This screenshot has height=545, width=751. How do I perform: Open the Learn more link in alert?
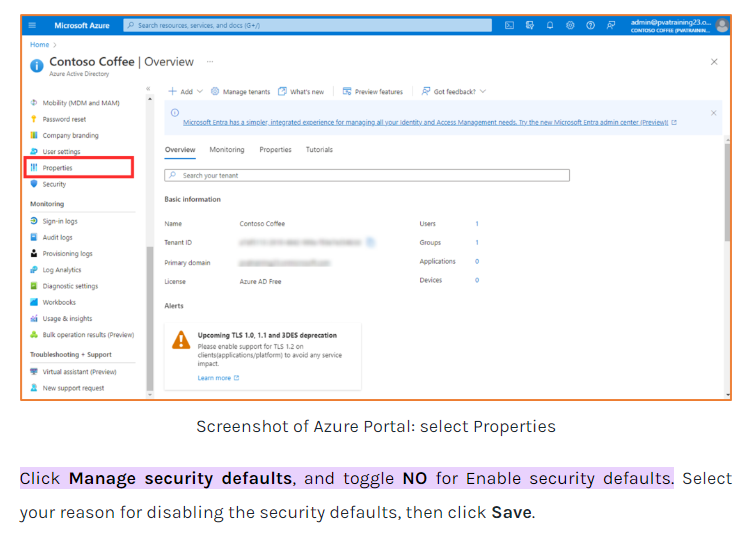pyautogui.click(x=218, y=378)
